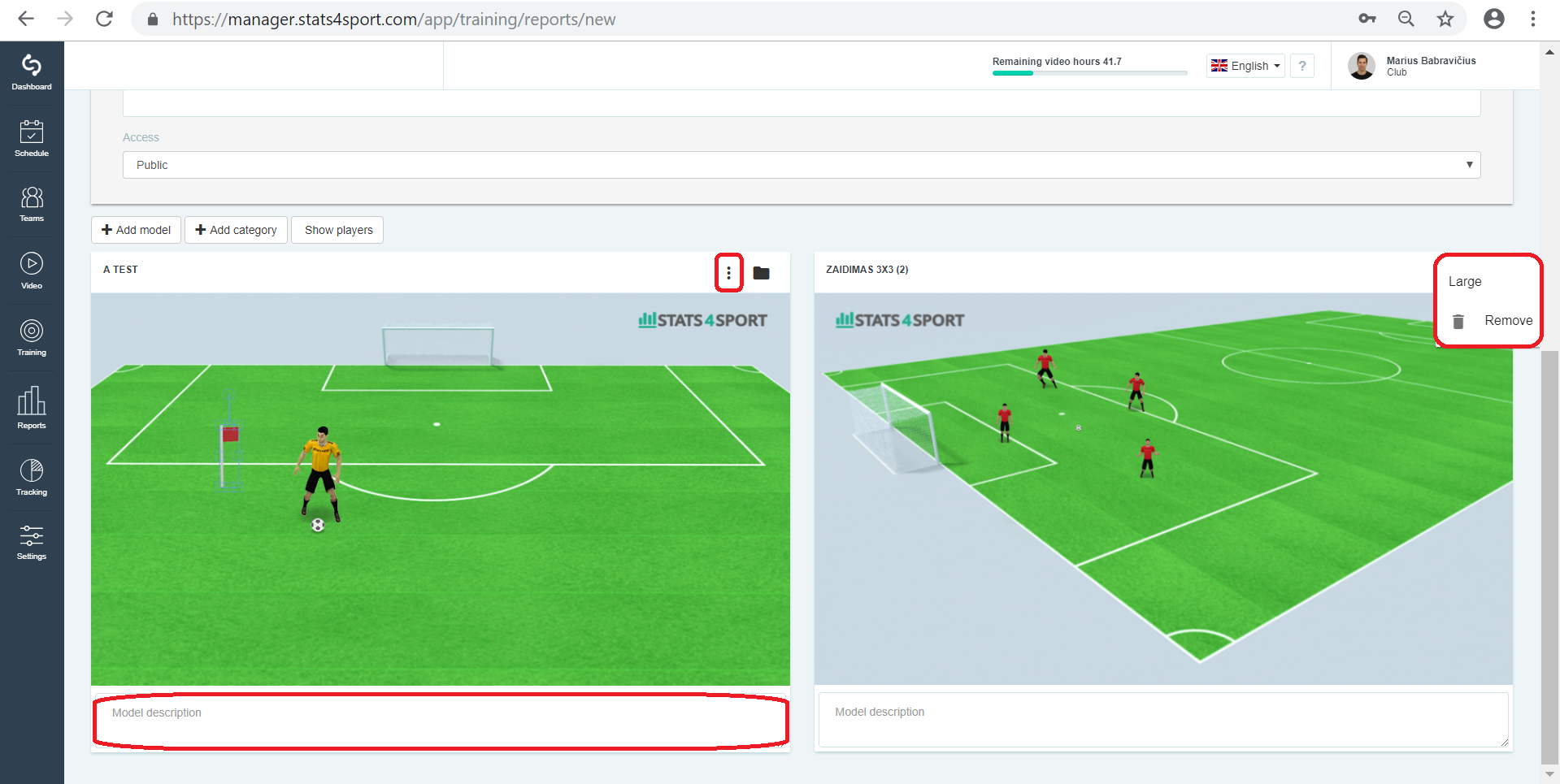Open Tracking in the sidebar
1560x784 pixels.
coord(32,478)
